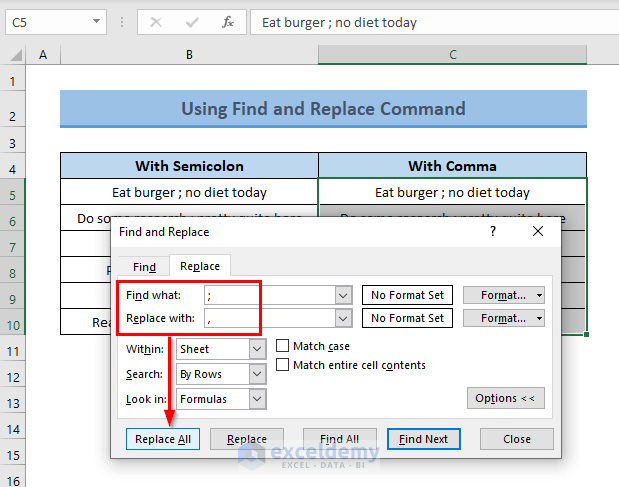Screen dimensions: 619x487
Task: Open the Name Box dropdown arrow
Action: click(96, 22)
